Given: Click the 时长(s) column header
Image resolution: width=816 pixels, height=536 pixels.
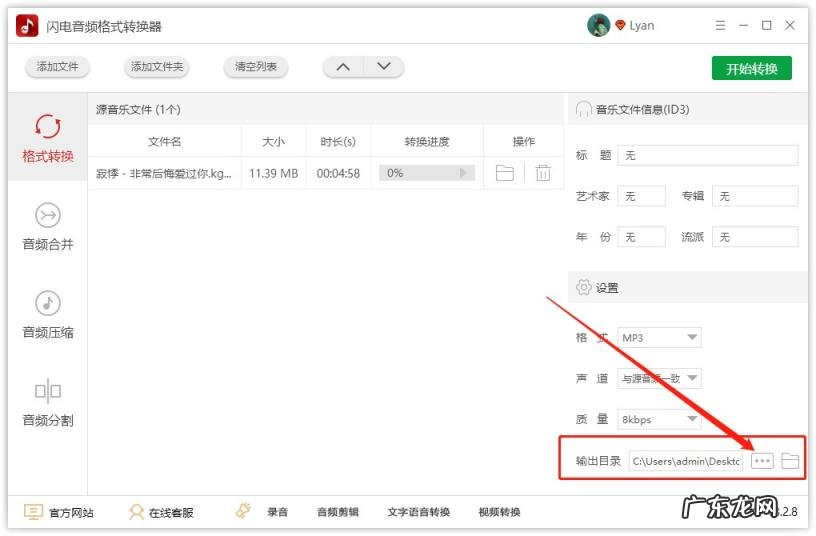Looking at the screenshot, I should [338, 142].
